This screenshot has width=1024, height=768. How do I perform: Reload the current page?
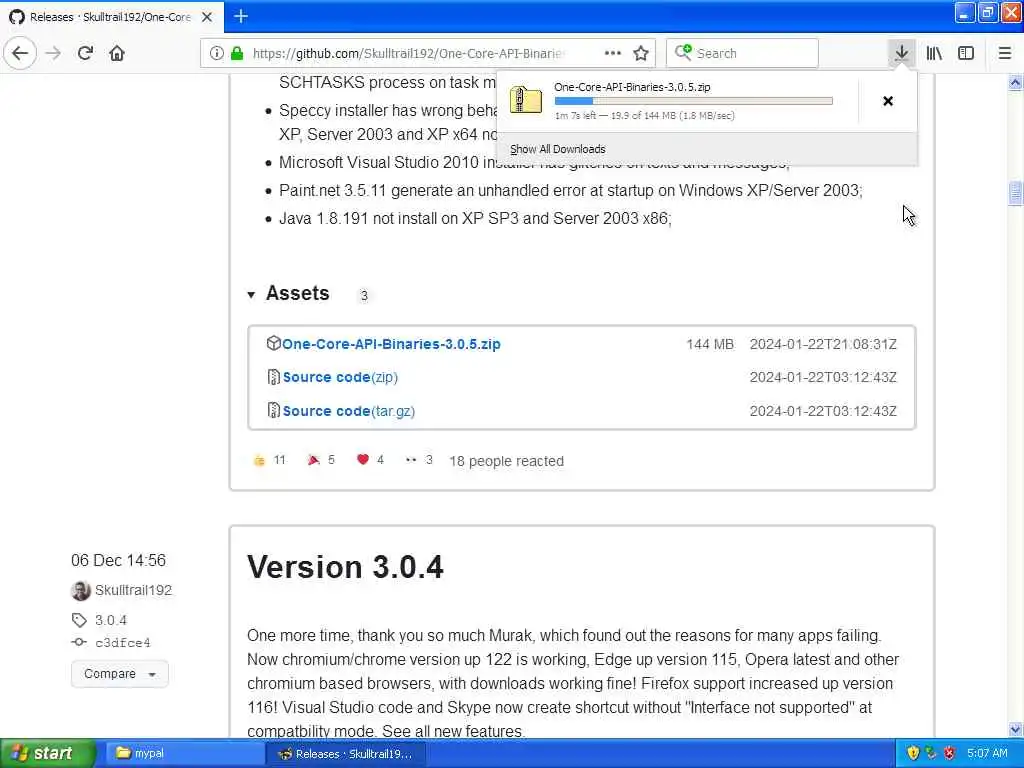(85, 53)
